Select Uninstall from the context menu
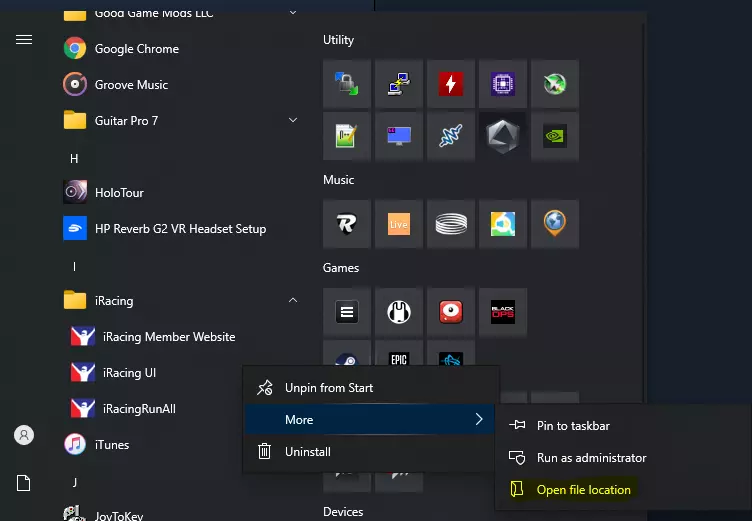This screenshot has height=521, width=752. tap(369, 451)
